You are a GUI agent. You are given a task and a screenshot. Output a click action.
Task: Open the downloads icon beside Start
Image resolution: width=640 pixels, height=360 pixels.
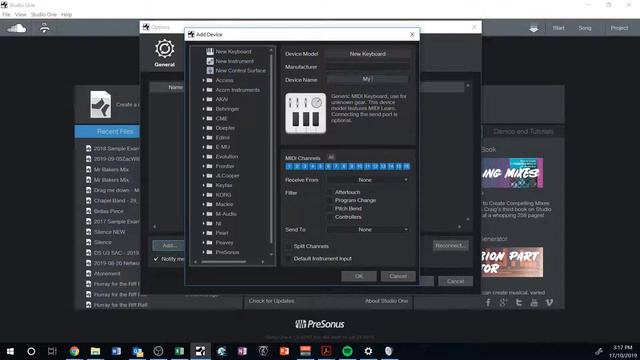(x=533, y=28)
